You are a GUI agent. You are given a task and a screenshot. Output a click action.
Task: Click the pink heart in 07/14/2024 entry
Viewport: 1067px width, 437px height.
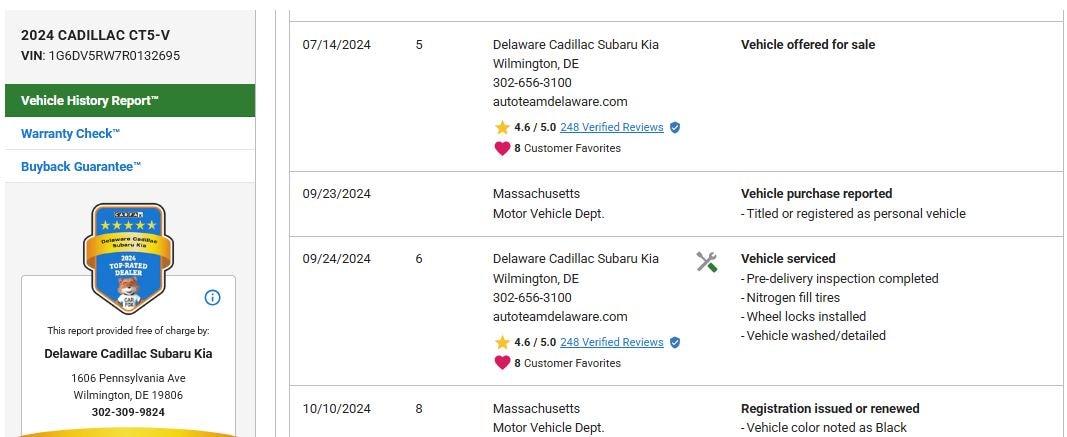[502, 148]
